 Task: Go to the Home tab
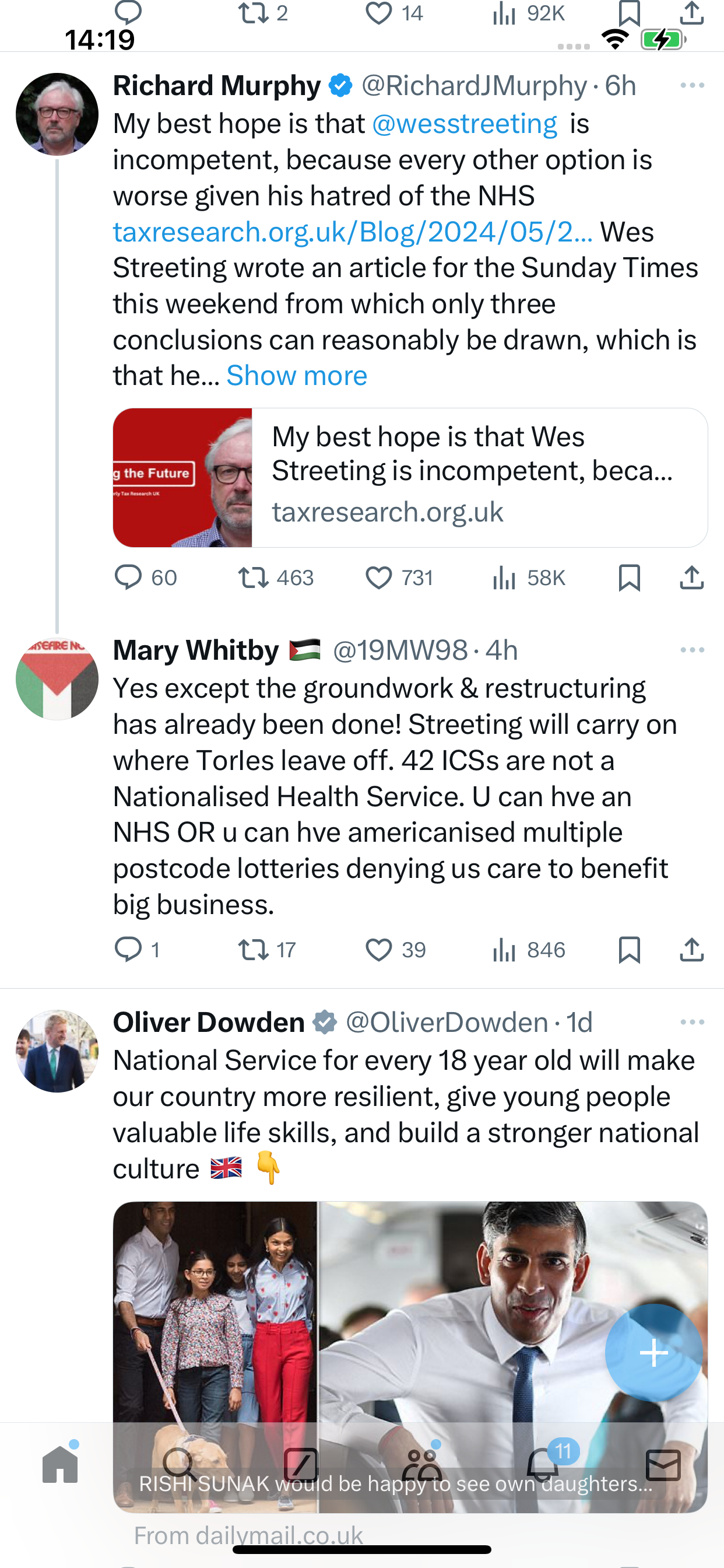[x=60, y=1464]
